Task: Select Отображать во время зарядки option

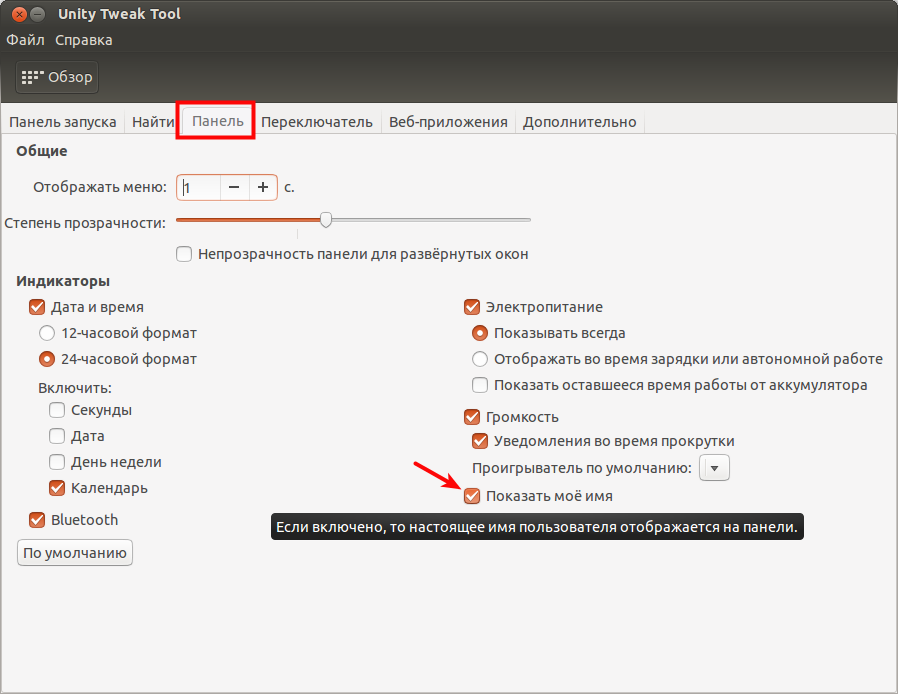Action: click(x=480, y=359)
